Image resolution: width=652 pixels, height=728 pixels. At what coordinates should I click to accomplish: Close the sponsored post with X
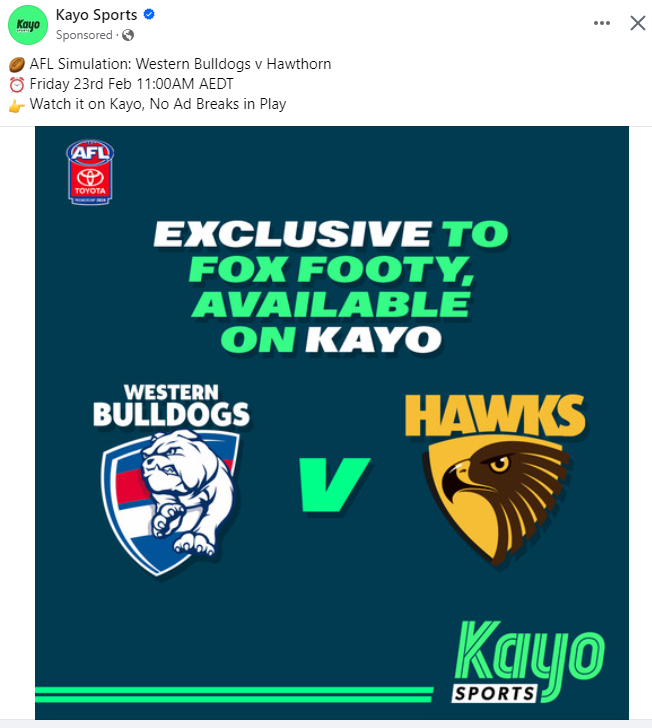638,23
